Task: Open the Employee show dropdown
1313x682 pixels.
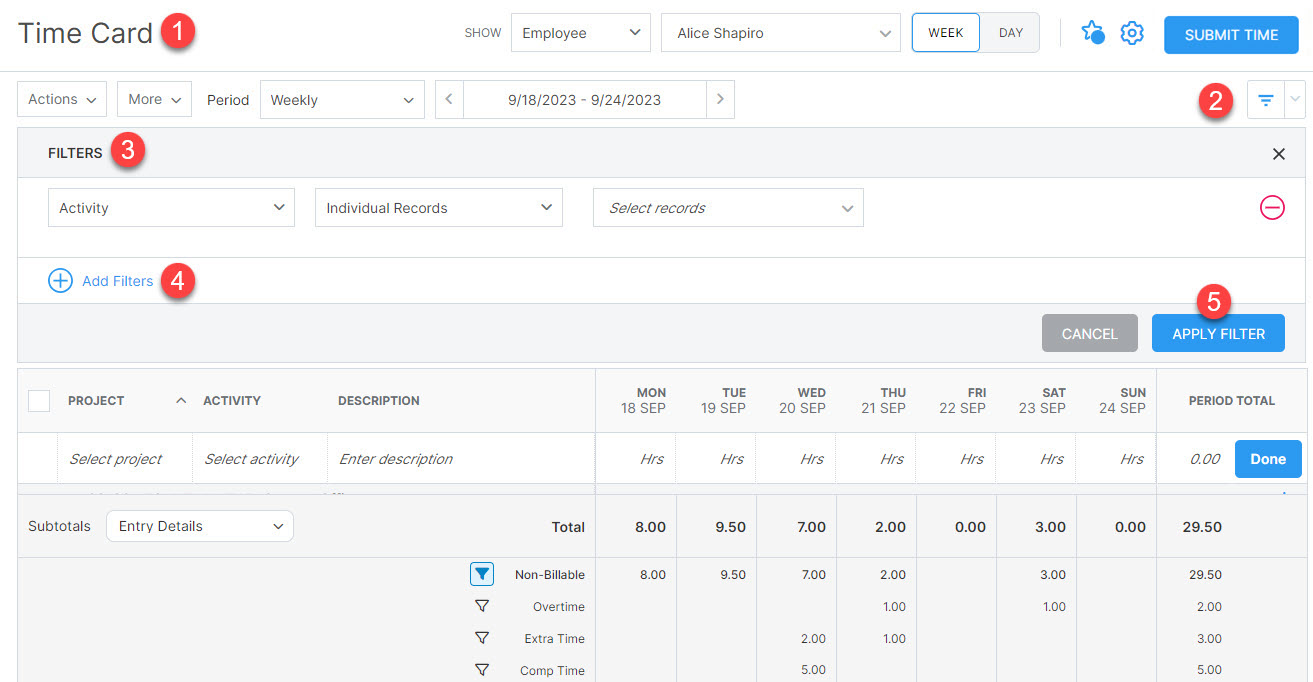Action: click(580, 32)
